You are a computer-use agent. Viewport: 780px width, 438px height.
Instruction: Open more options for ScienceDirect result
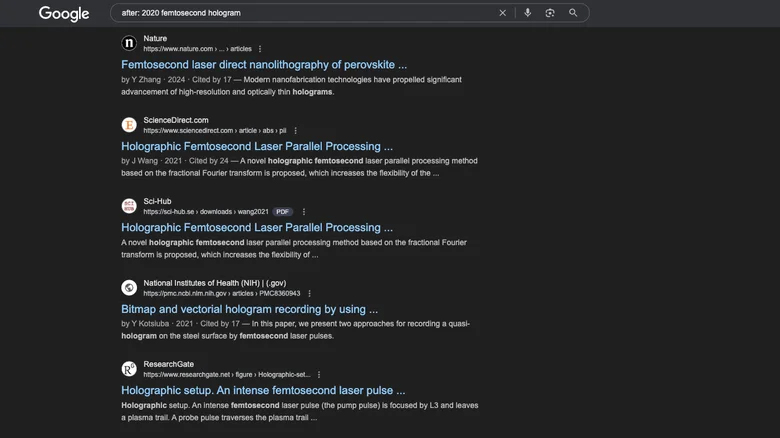[295, 131]
